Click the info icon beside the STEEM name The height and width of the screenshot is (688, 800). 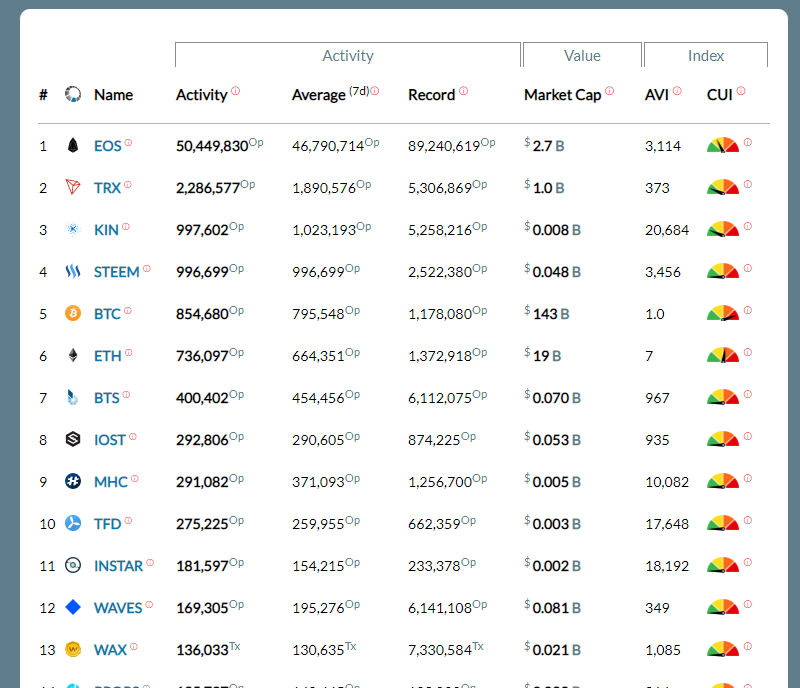click(x=147, y=268)
